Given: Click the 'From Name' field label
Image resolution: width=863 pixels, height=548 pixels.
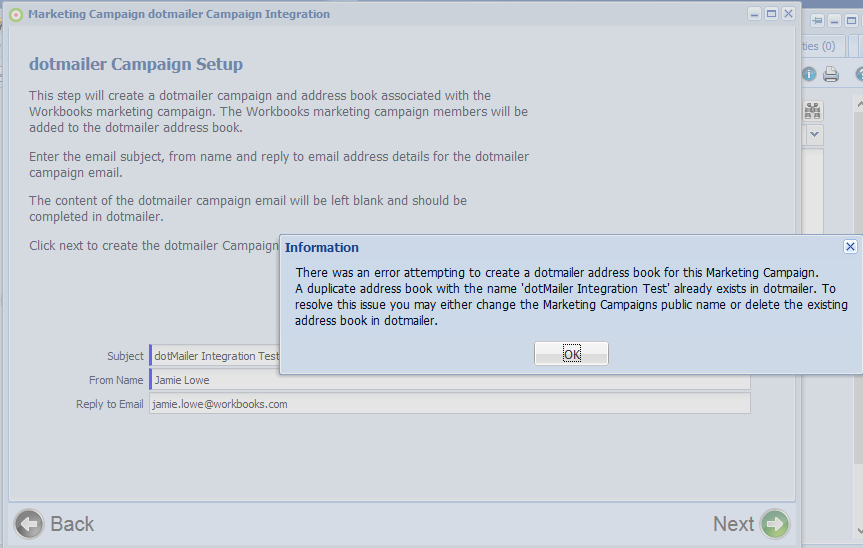Looking at the screenshot, I should pos(116,380).
